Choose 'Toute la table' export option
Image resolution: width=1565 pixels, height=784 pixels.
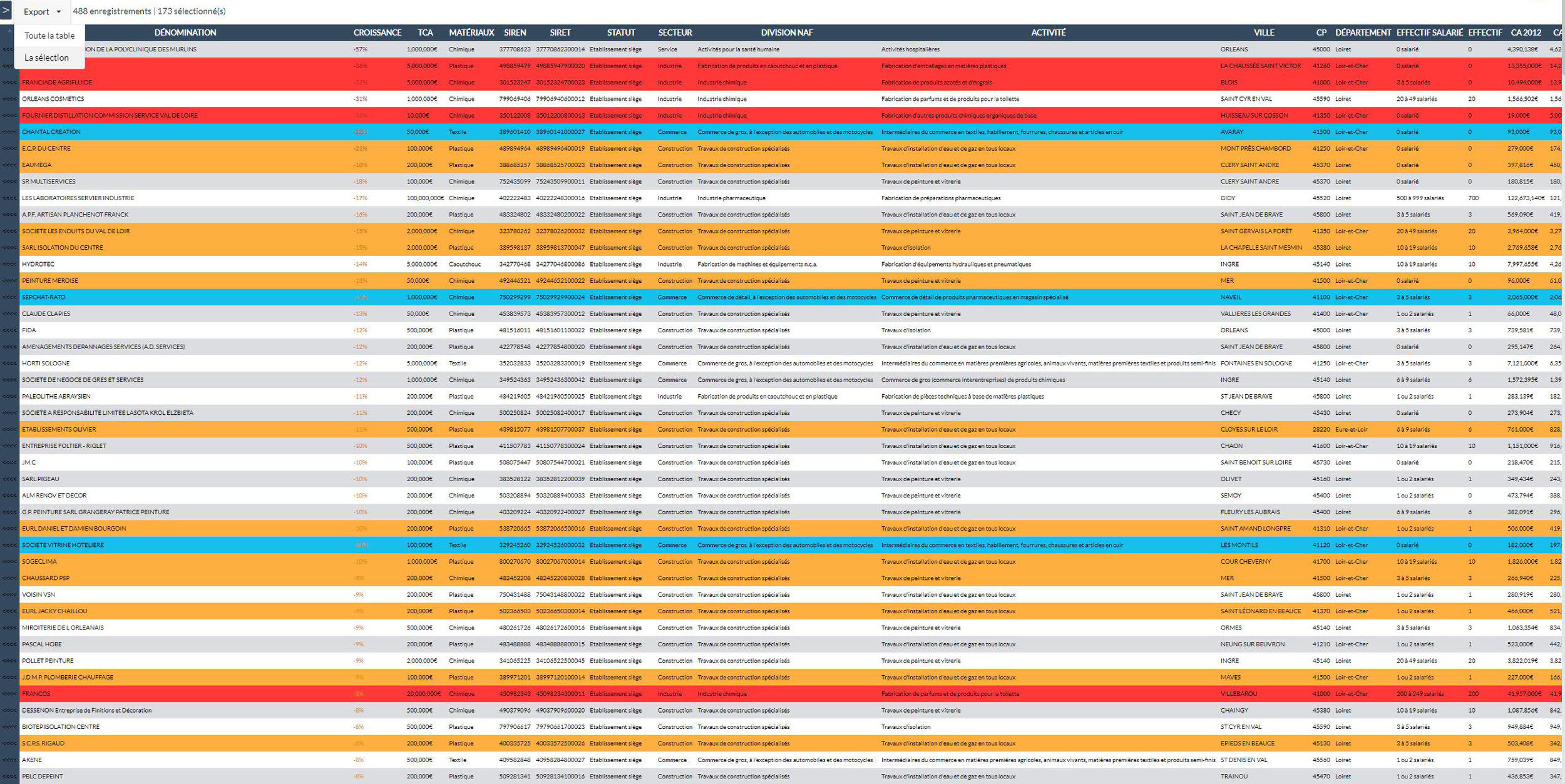pyautogui.click(x=49, y=36)
